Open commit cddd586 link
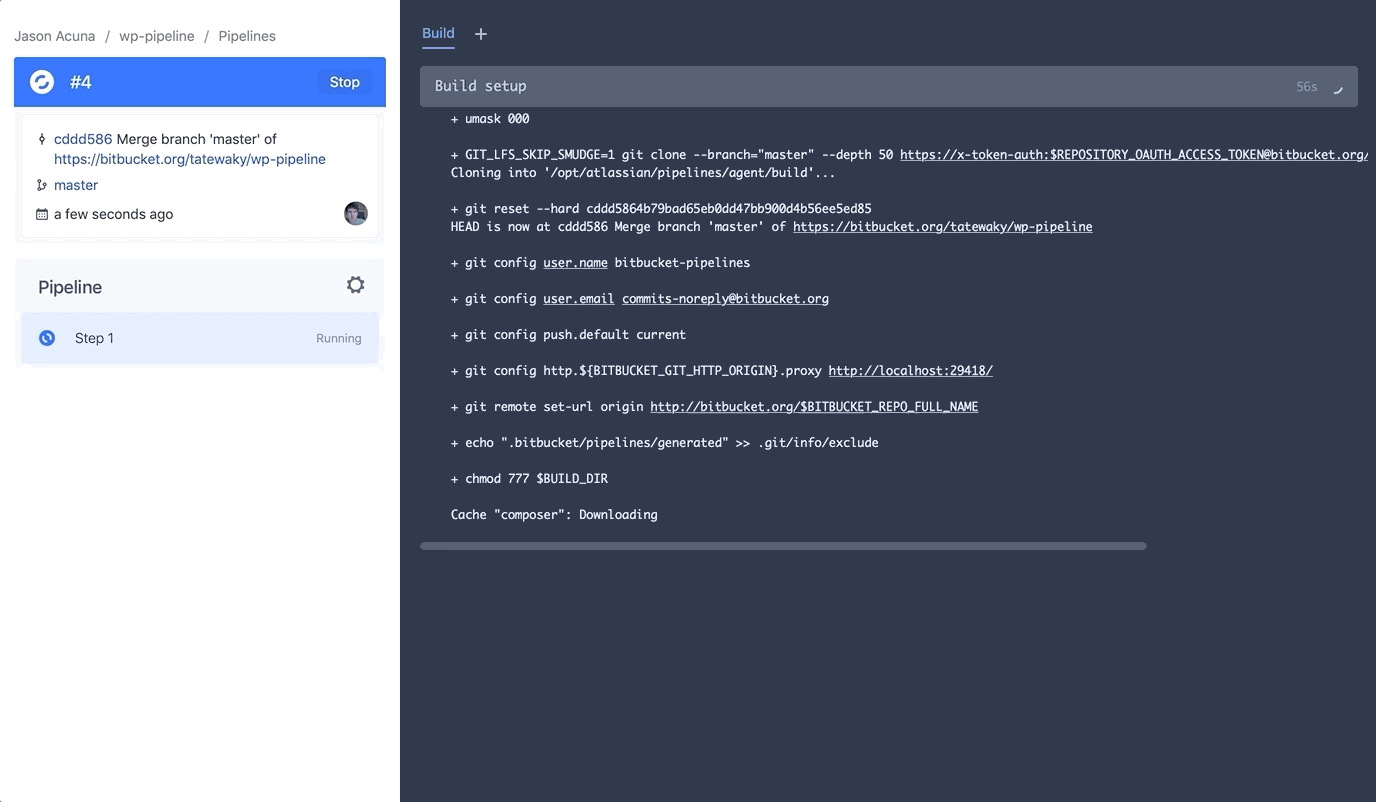 (x=83, y=139)
